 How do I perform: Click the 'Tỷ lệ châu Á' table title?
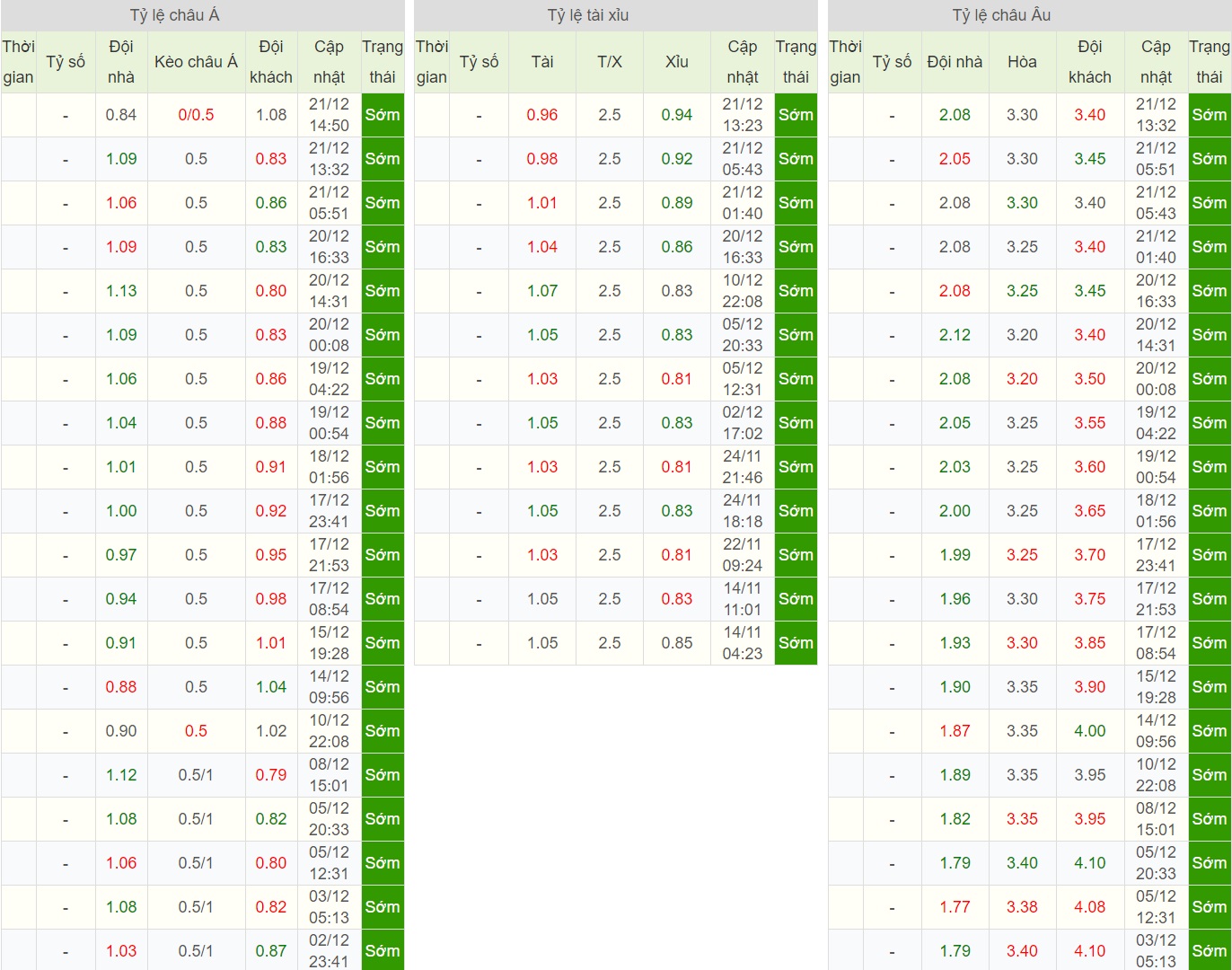(x=174, y=15)
